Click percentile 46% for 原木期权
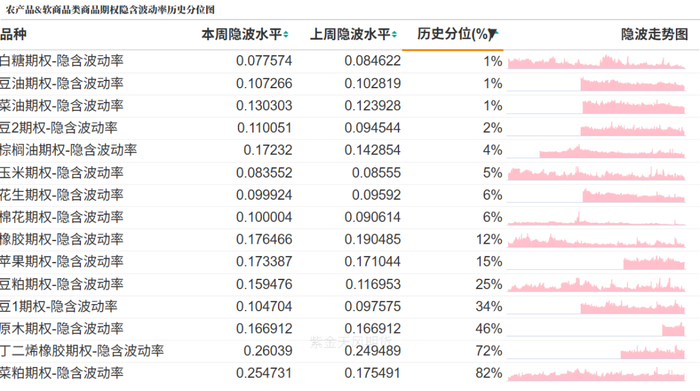This screenshot has width=700, height=391. click(489, 329)
